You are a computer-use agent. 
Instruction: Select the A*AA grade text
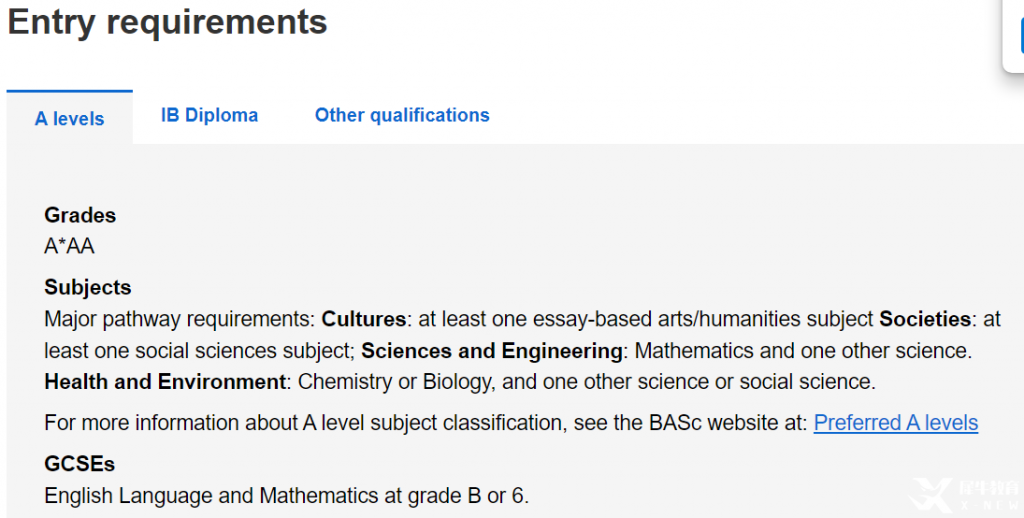click(69, 246)
